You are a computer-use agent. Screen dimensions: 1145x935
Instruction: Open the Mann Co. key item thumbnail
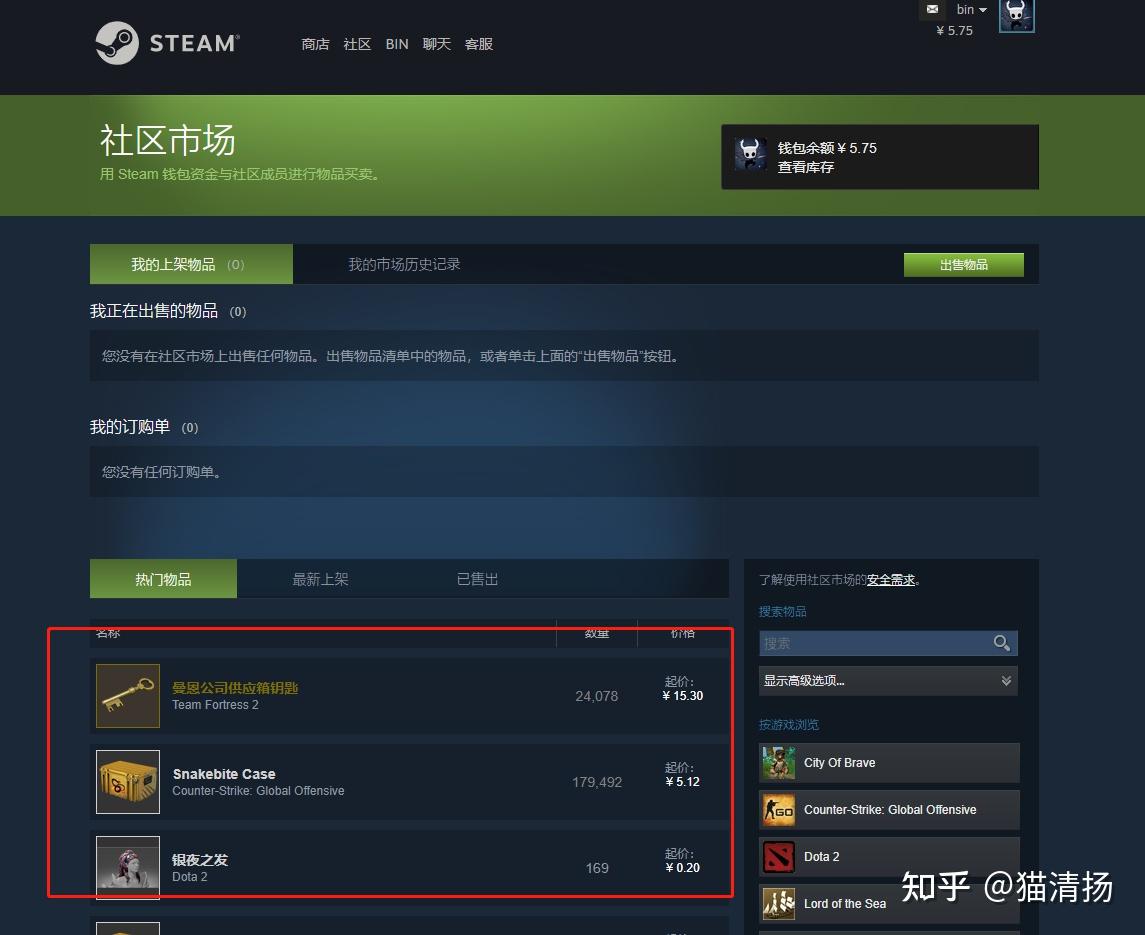(128, 695)
